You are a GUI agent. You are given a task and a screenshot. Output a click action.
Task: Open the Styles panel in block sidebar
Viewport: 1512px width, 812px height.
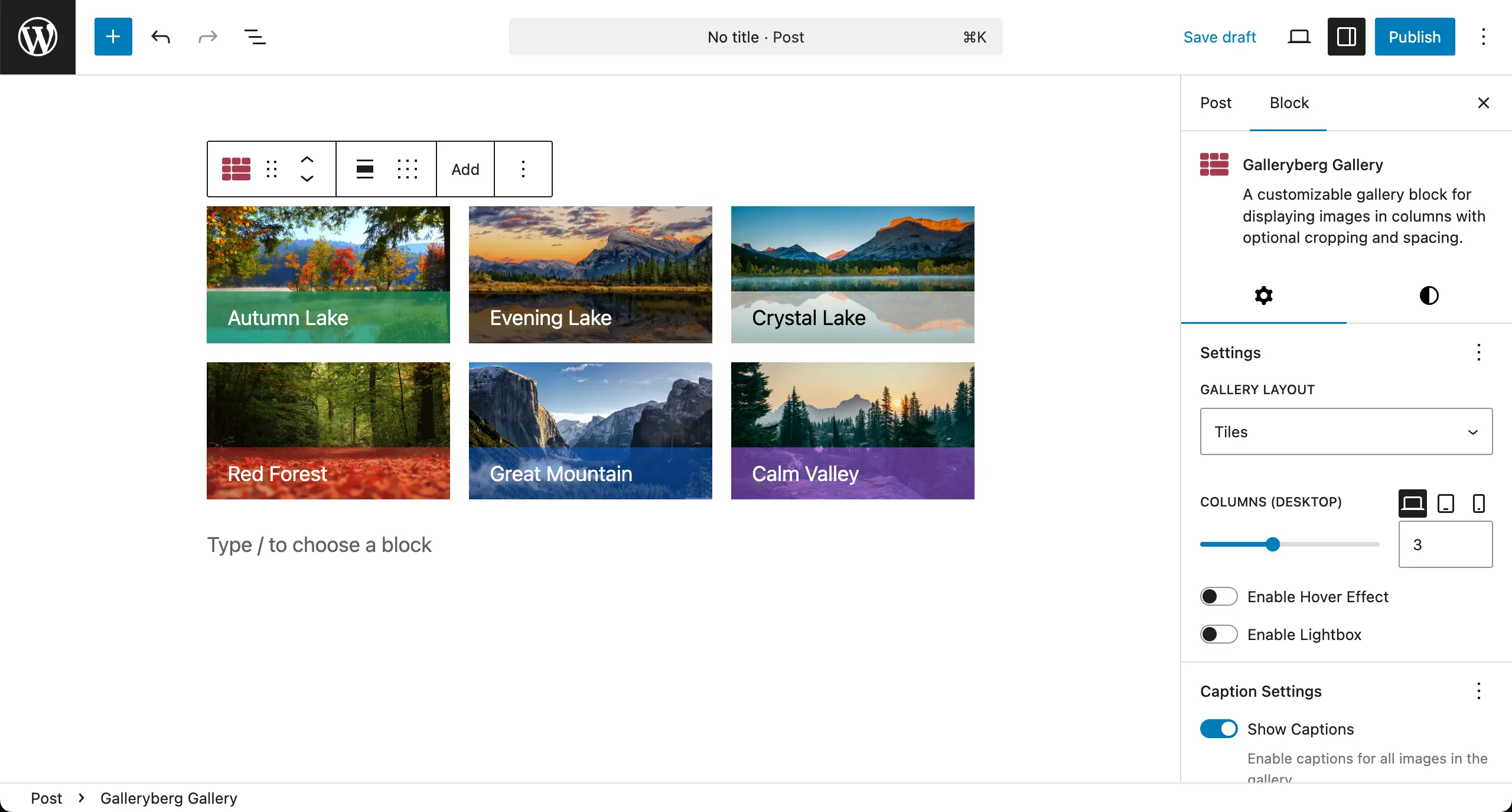point(1428,295)
